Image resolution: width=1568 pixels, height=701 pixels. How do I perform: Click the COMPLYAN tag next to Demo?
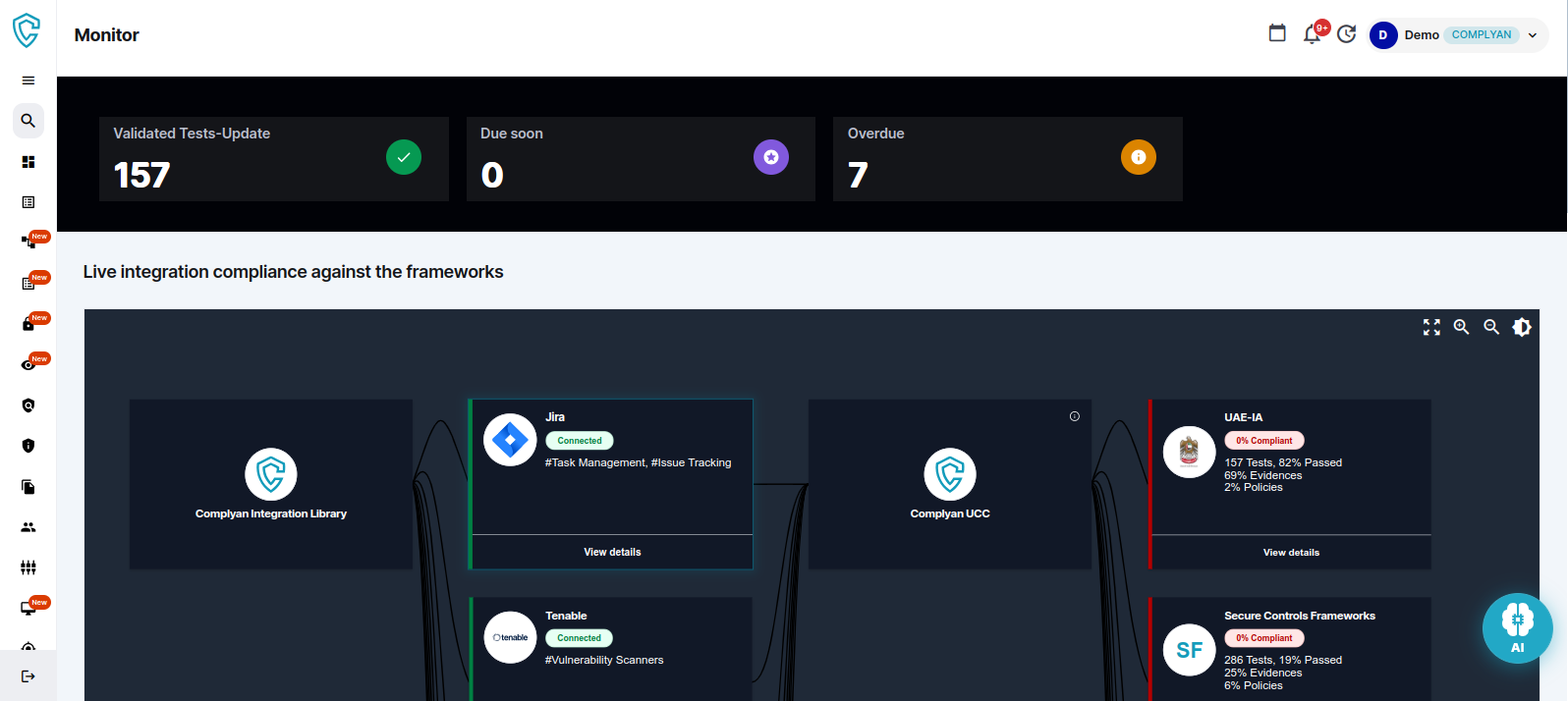pyautogui.click(x=1482, y=34)
